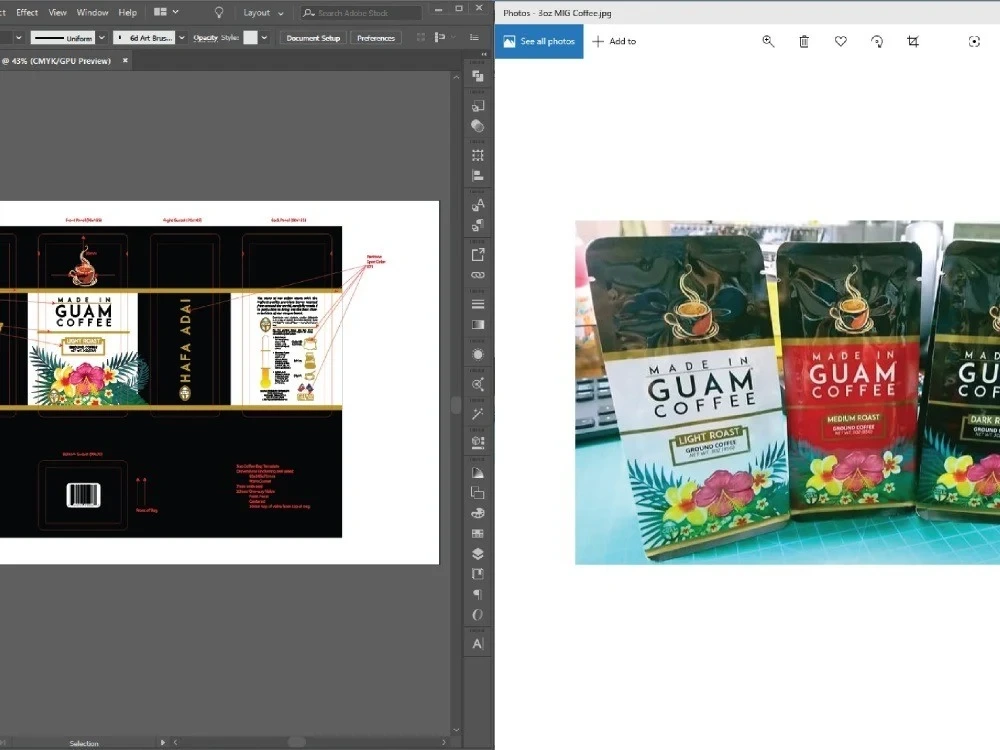
Task: Click the focus frame icon in Photos toolbar
Action: (x=974, y=41)
